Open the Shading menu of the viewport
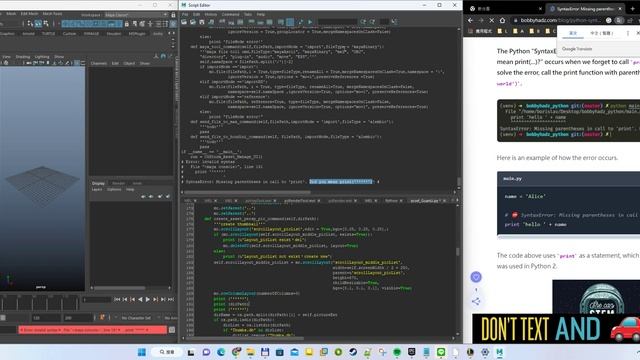The image size is (640, 360). coord(23,57)
